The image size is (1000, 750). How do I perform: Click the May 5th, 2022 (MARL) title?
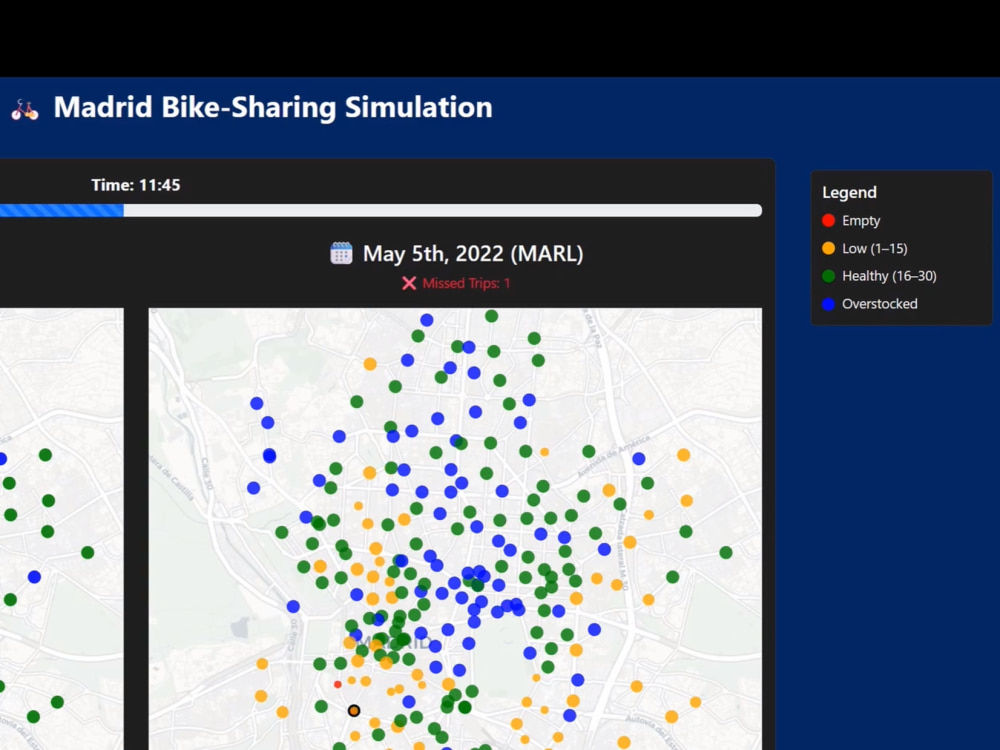(x=473, y=253)
